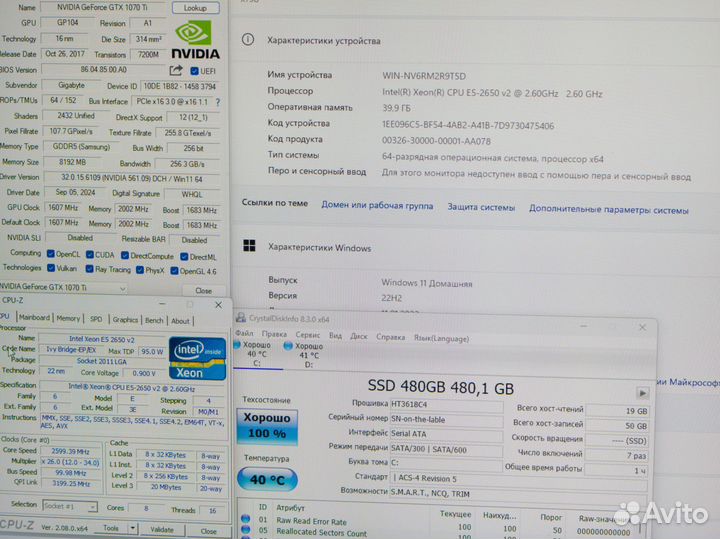Open the Диск menu in CrystalDiskInfo

tap(359, 337)
